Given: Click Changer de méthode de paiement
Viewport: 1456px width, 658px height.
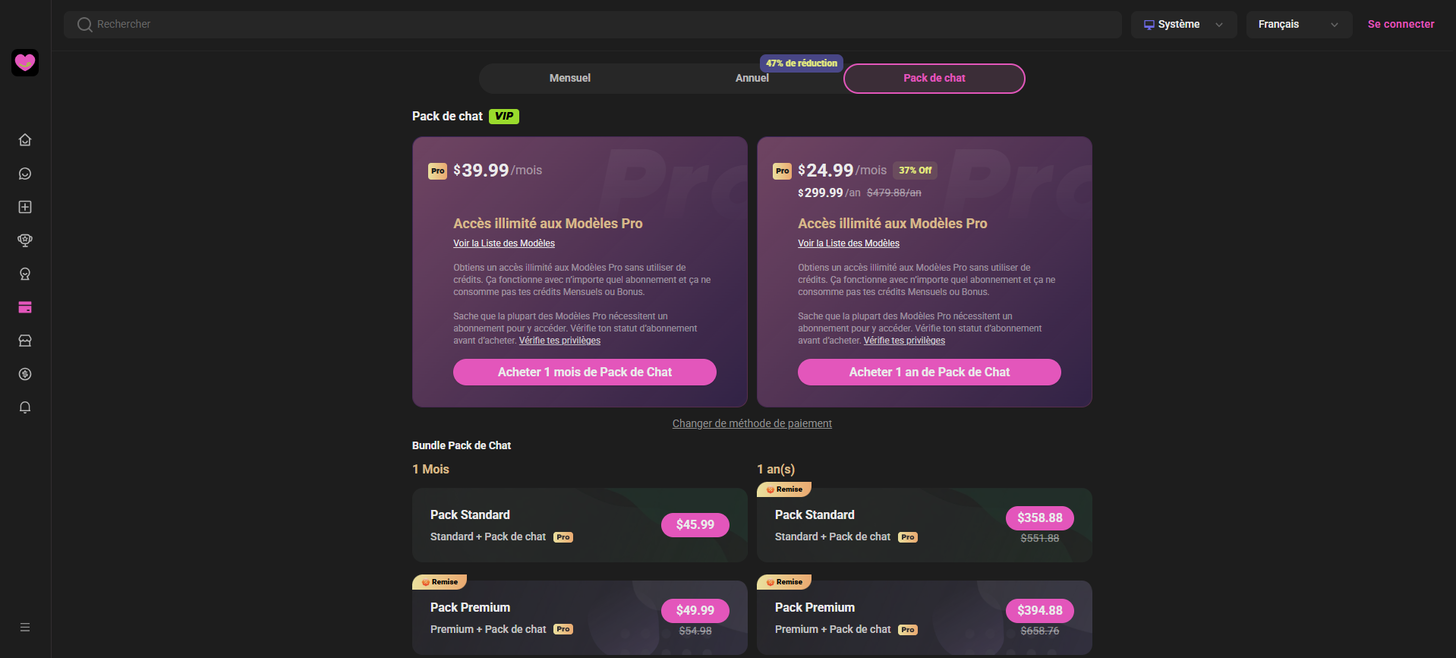Looking at the screenshot, I should click(x=752, y=423).
